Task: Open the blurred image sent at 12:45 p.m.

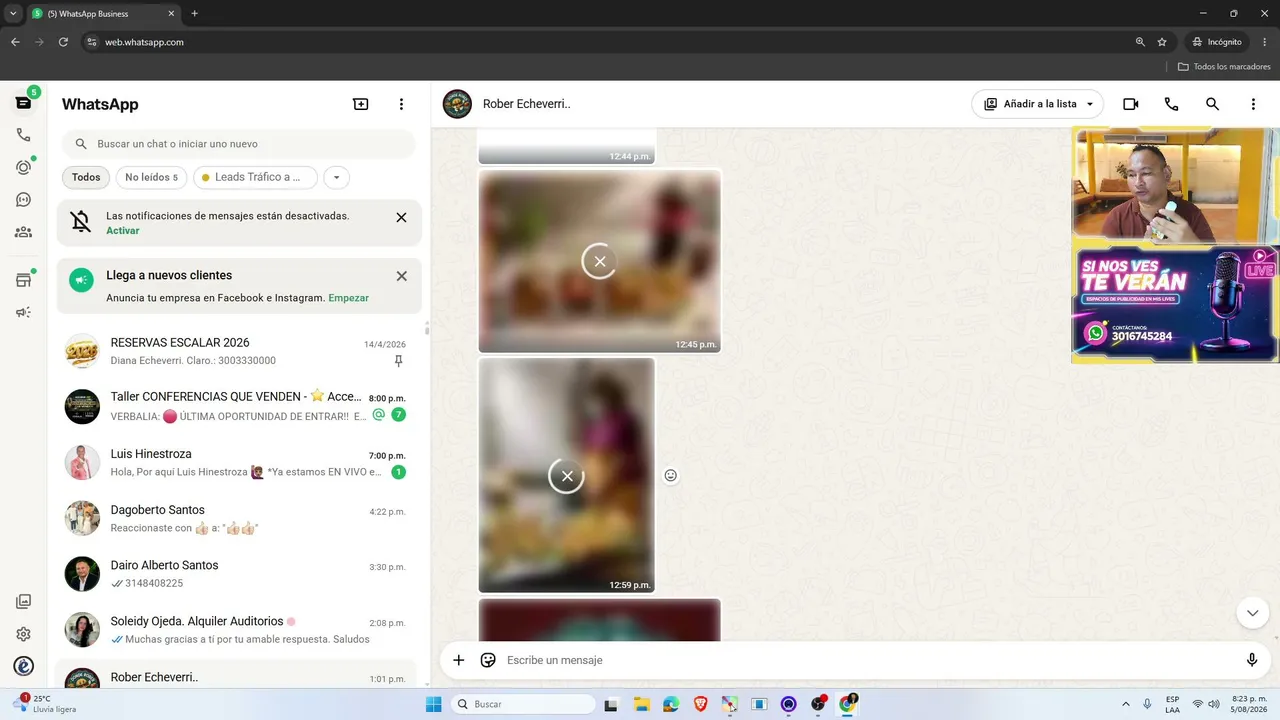Action: point(599,261)
